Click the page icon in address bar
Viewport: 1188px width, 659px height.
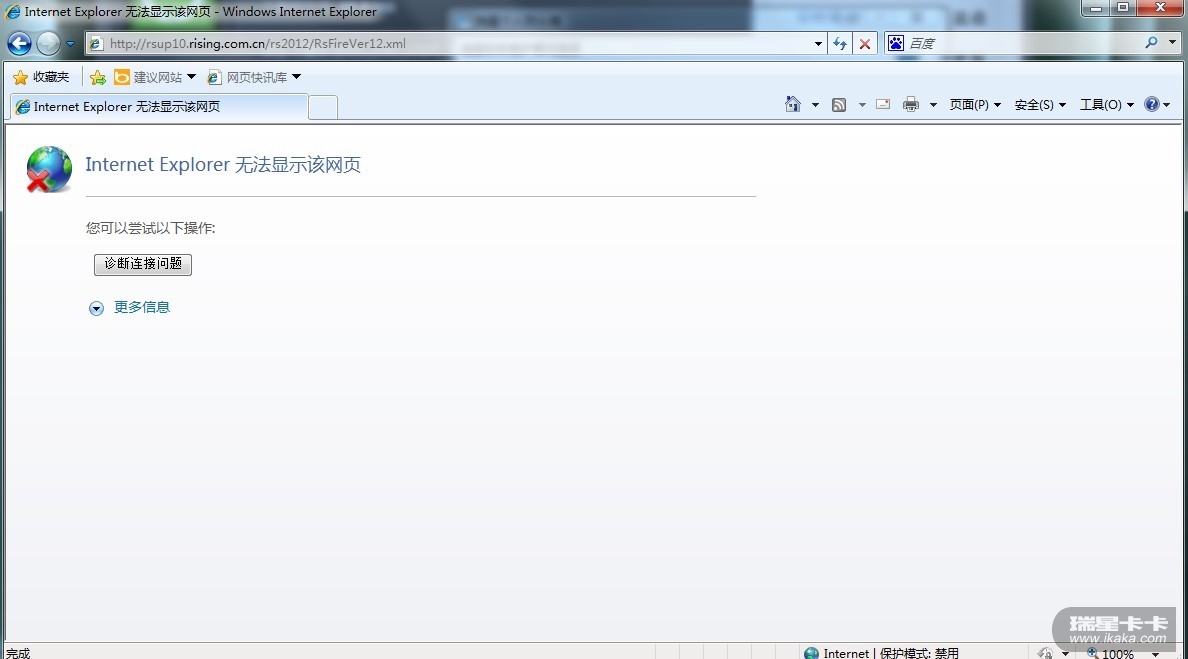tap(95, 44)
